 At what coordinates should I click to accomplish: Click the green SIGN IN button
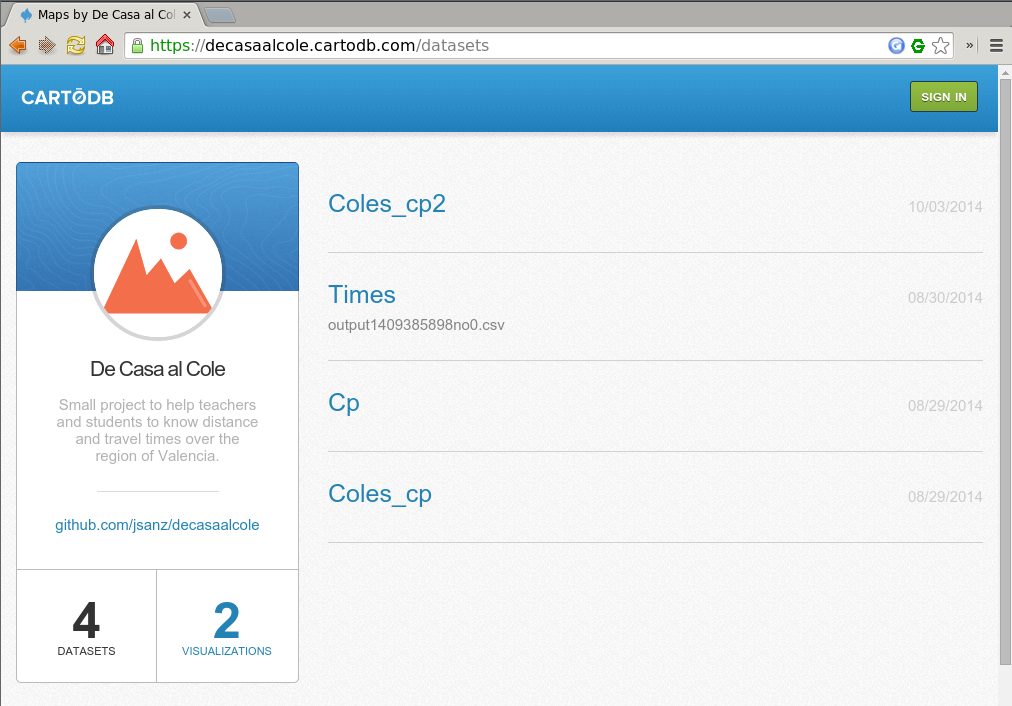[944, 97]
